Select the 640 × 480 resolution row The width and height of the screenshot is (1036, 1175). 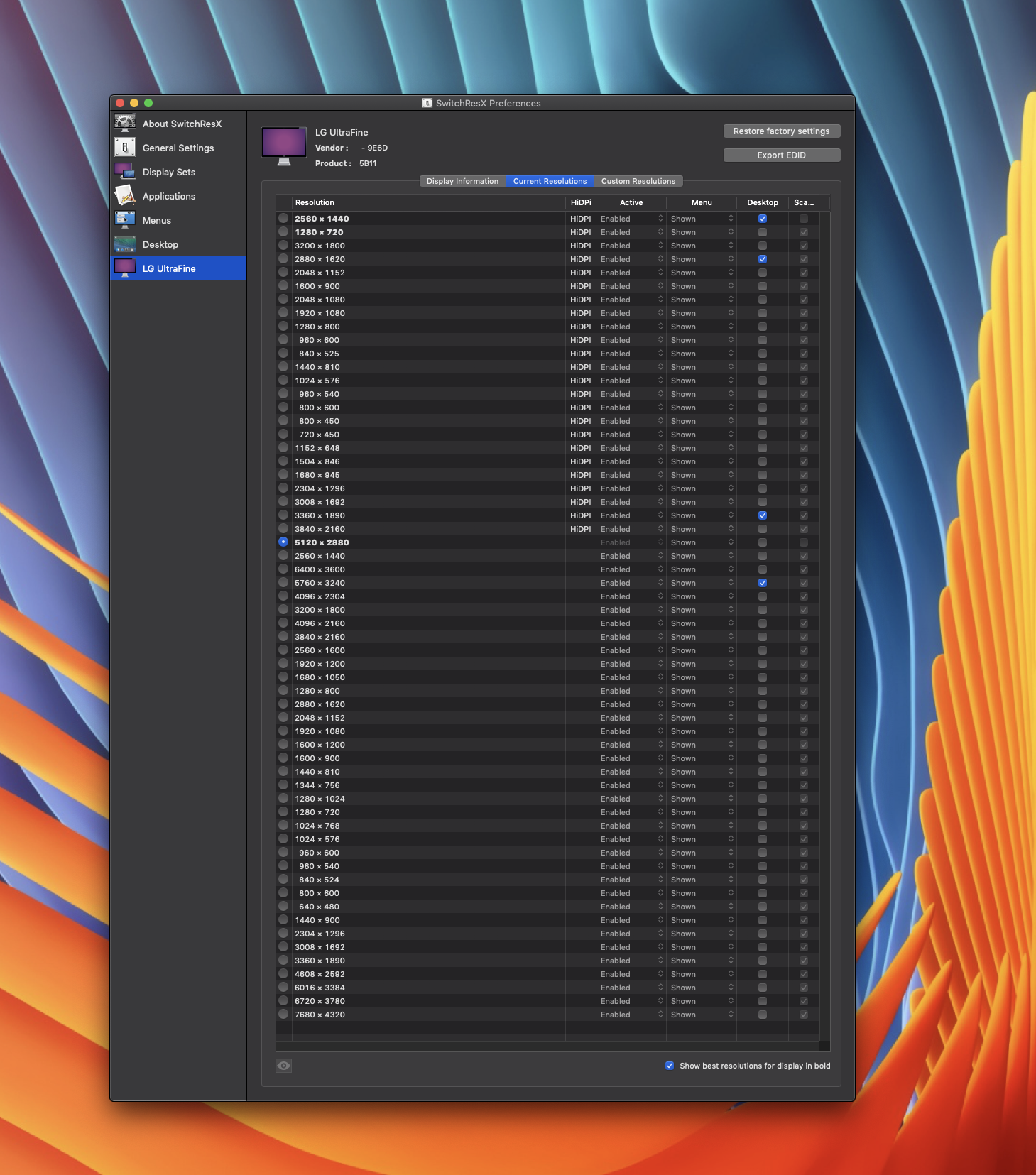coord(547,907)
